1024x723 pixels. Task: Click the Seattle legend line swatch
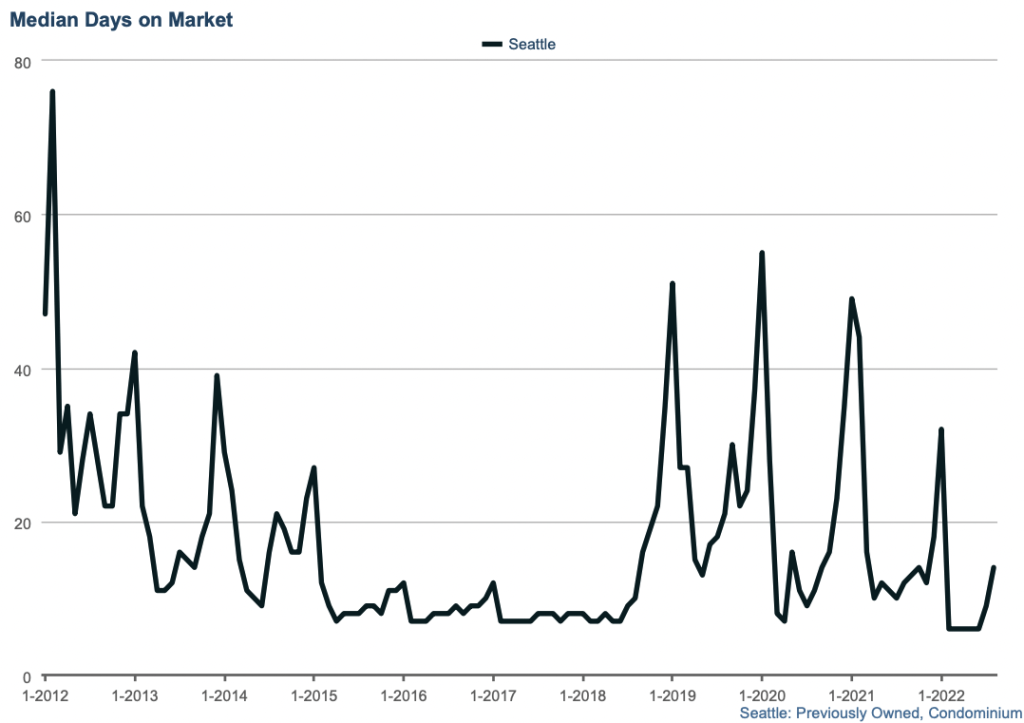pos(493,44)
